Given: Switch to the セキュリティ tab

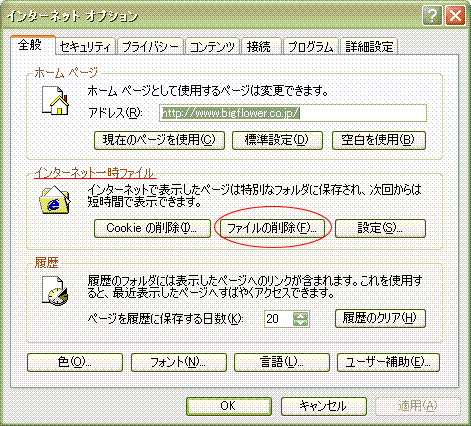Looking at the screenshot, I should [x=85, y=47].
